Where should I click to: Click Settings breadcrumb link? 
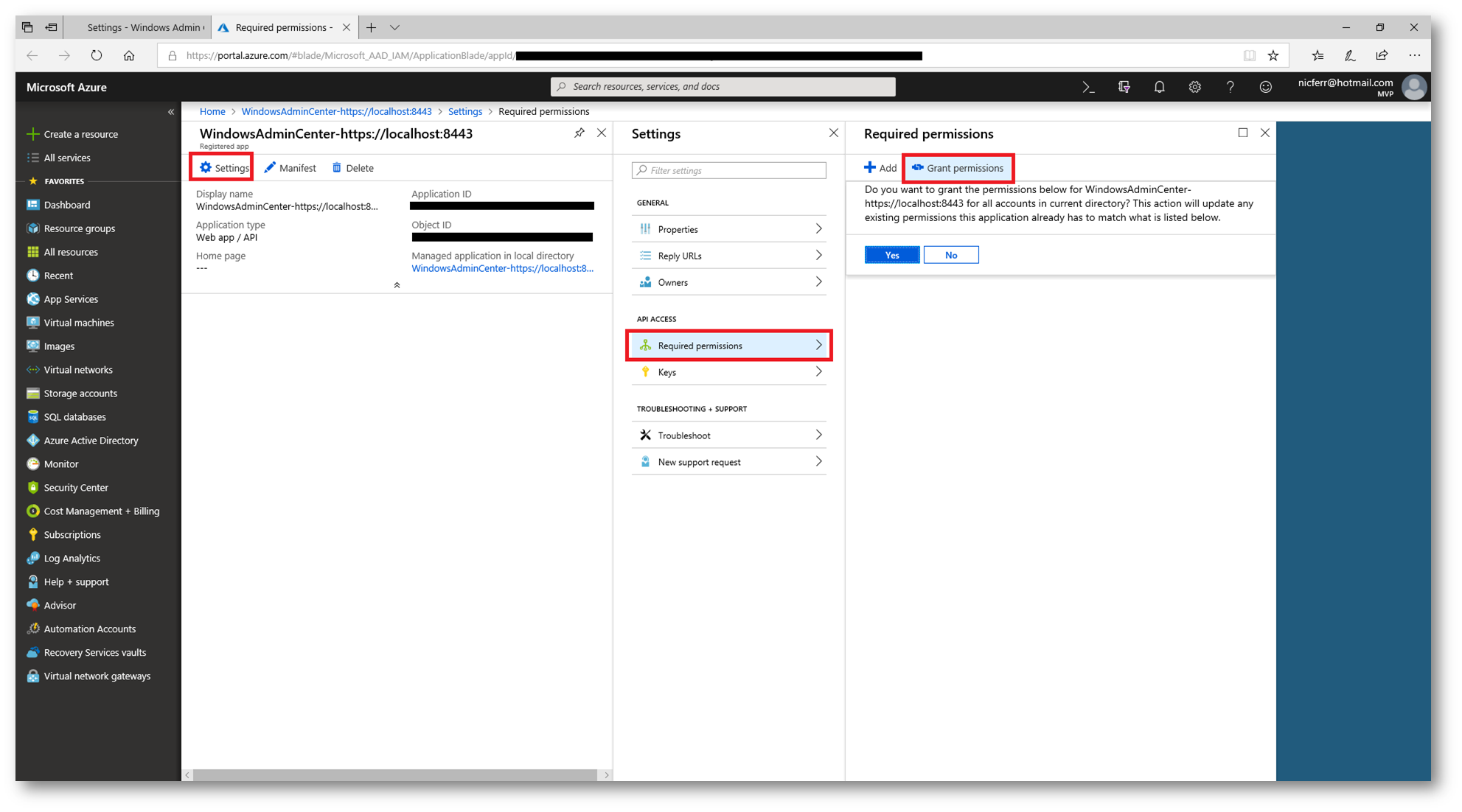465,111
